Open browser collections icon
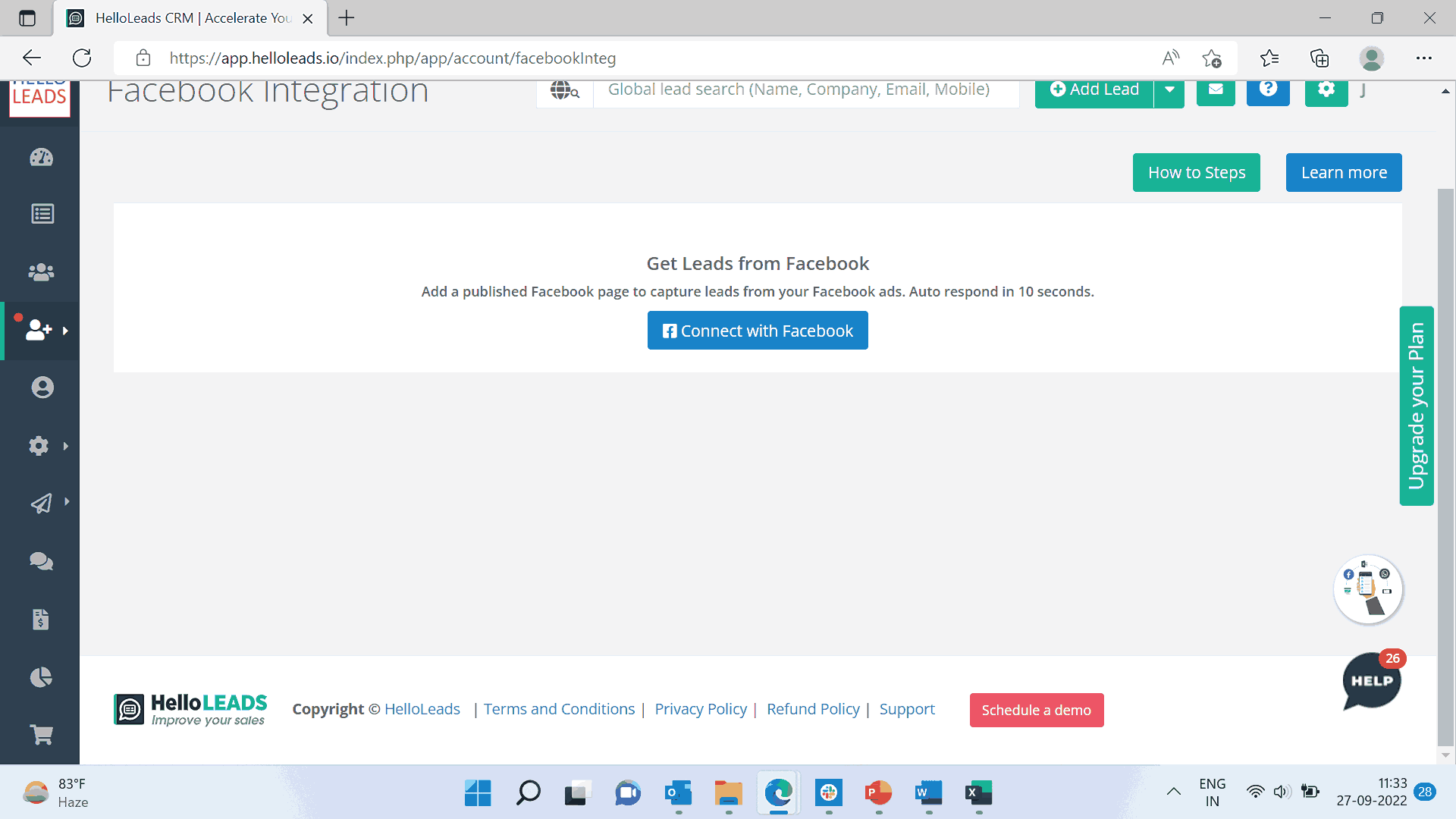 pyautogui.click(x=1319, y=58)
